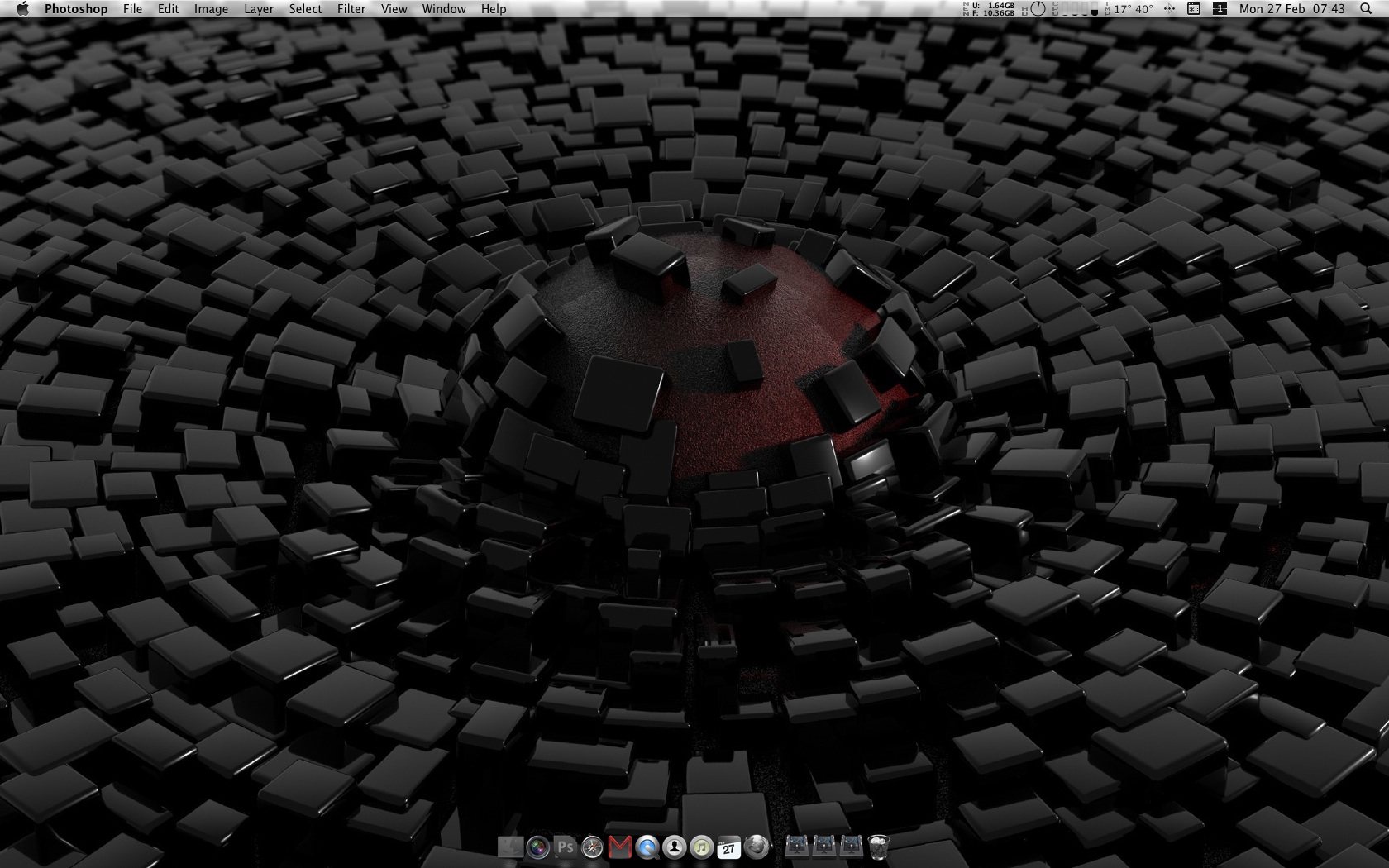The height and width of the screenshot is (868, 1389).
Task: Open the Filter menu
Action: (x=351, y=9)
